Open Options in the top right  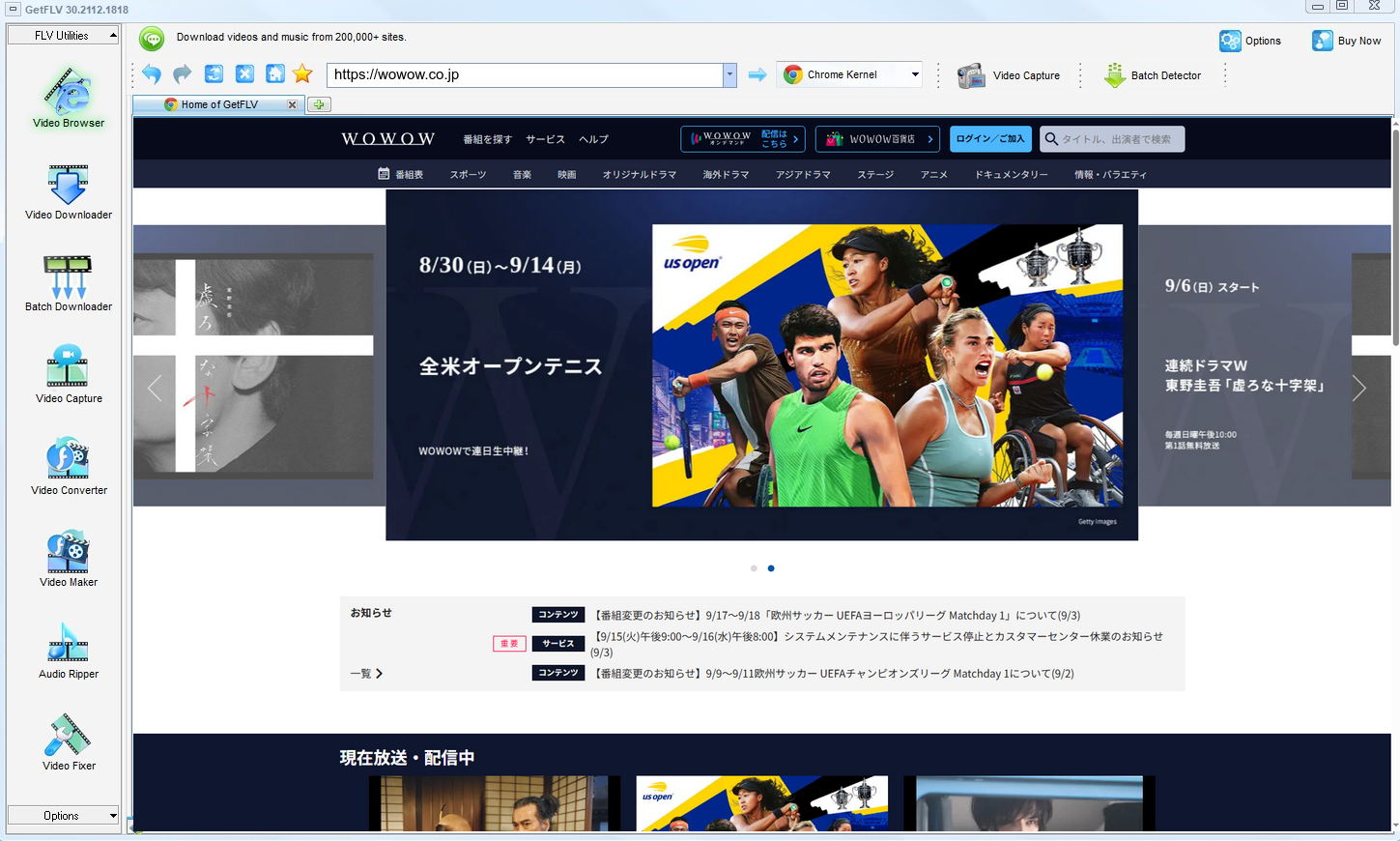click(x=1250, y=41)
